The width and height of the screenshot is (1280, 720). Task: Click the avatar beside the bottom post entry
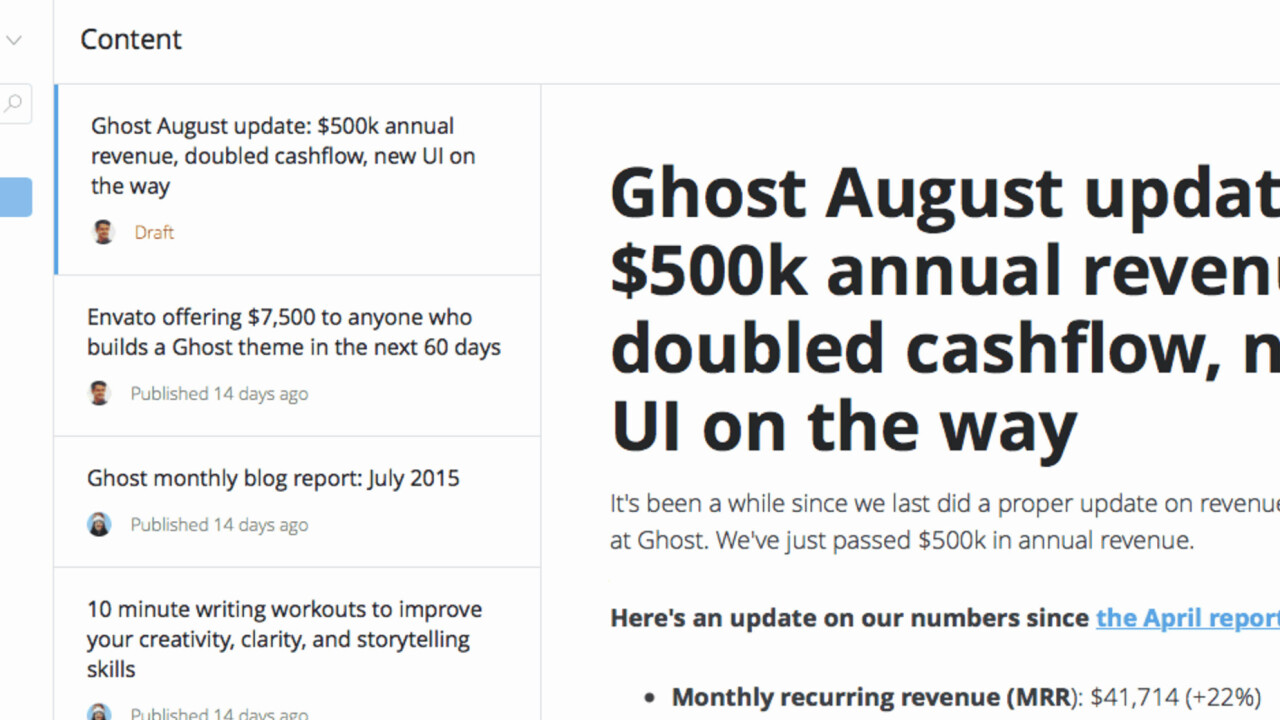(99, 712)
